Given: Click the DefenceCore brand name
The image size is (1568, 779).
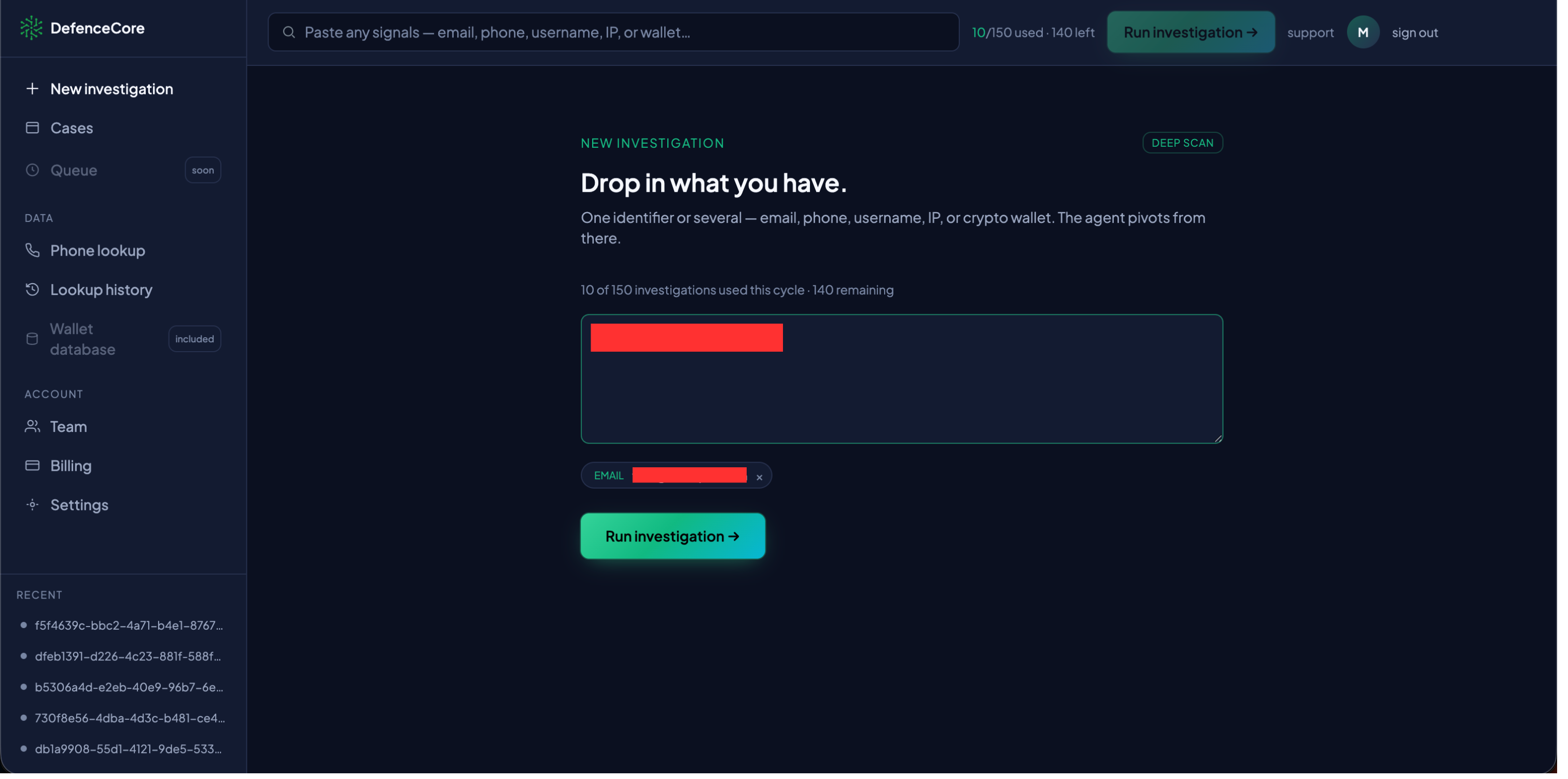Looking at the screenshot, I should click(98, 28).
